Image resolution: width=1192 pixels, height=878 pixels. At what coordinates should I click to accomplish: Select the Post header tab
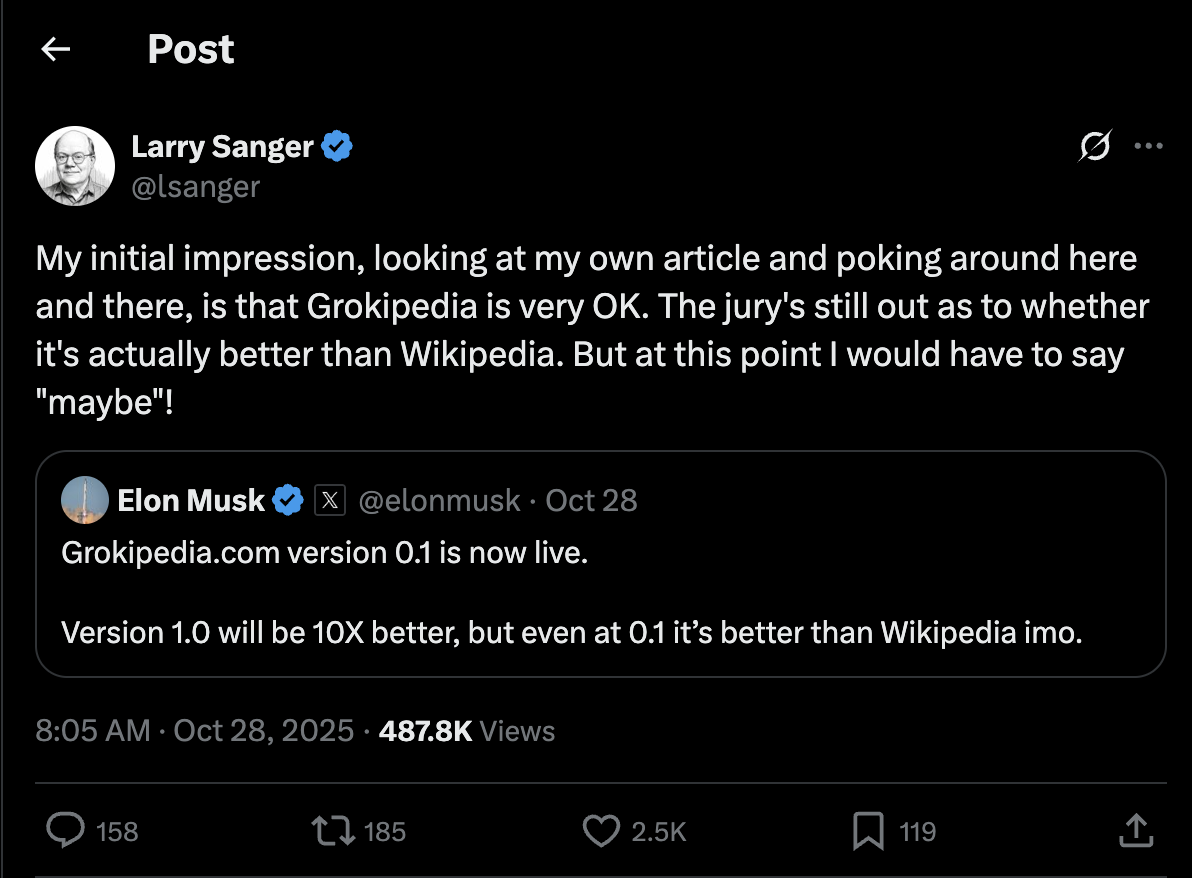(x=191, y=48)
